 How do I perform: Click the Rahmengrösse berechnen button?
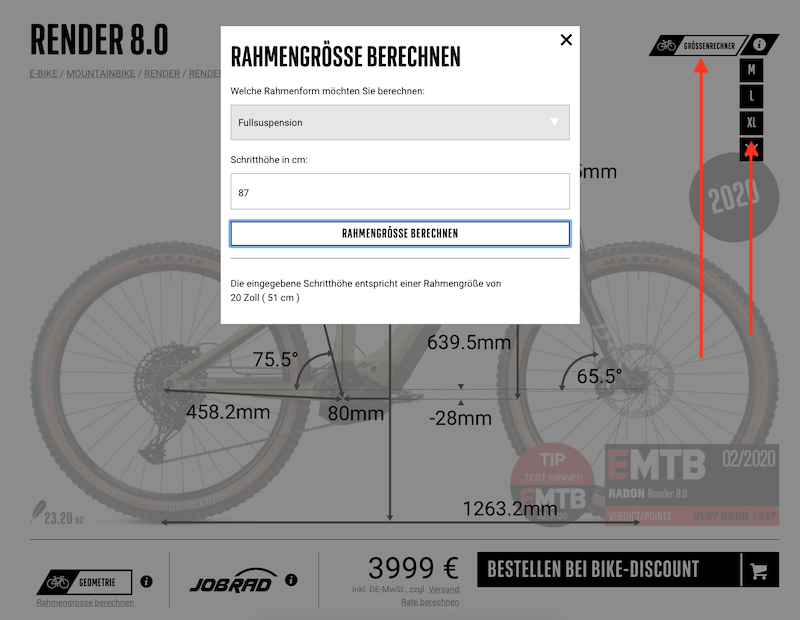(x=400, y=234)
